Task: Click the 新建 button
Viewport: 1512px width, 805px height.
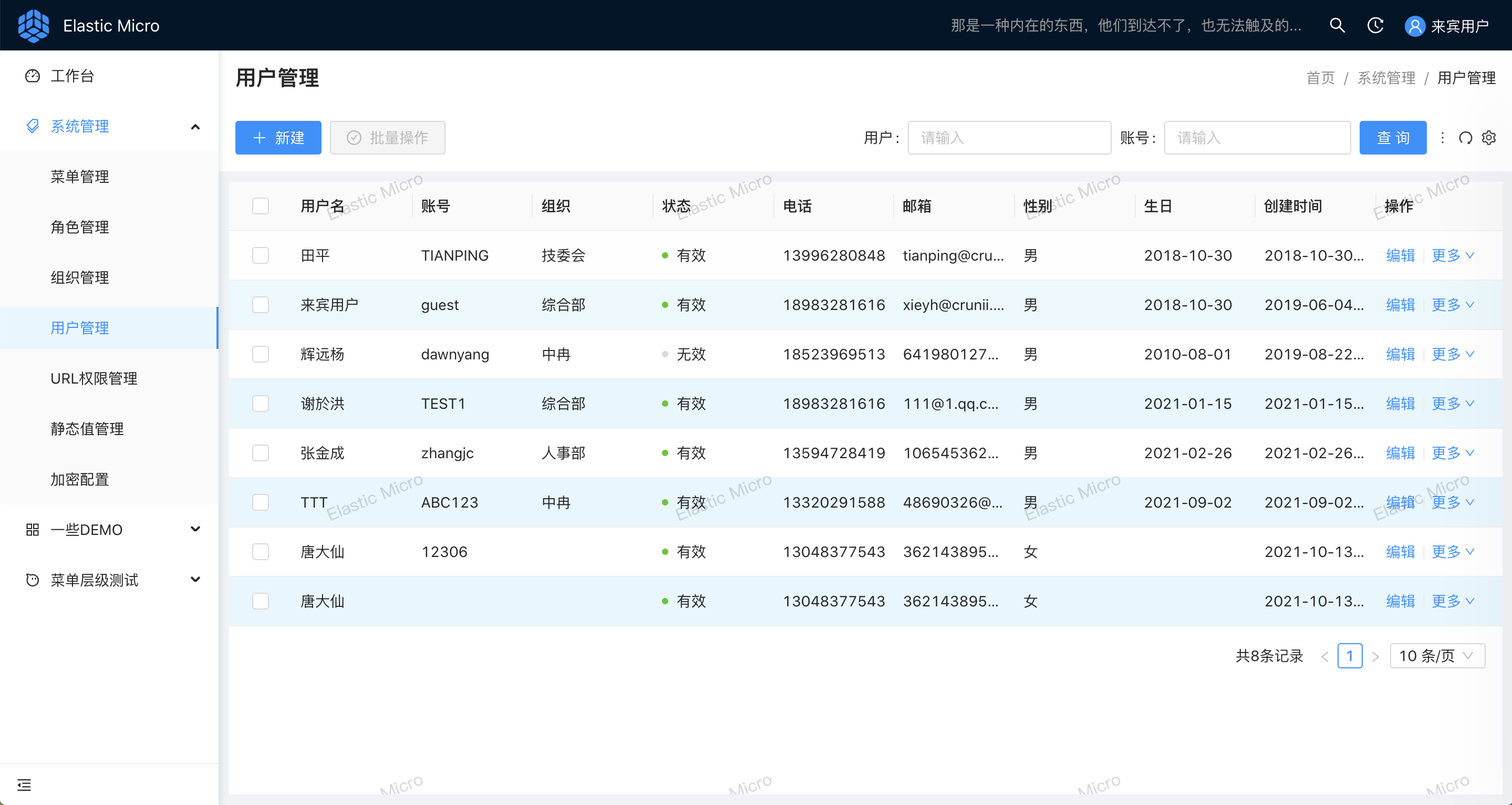Action: (278, 138)
